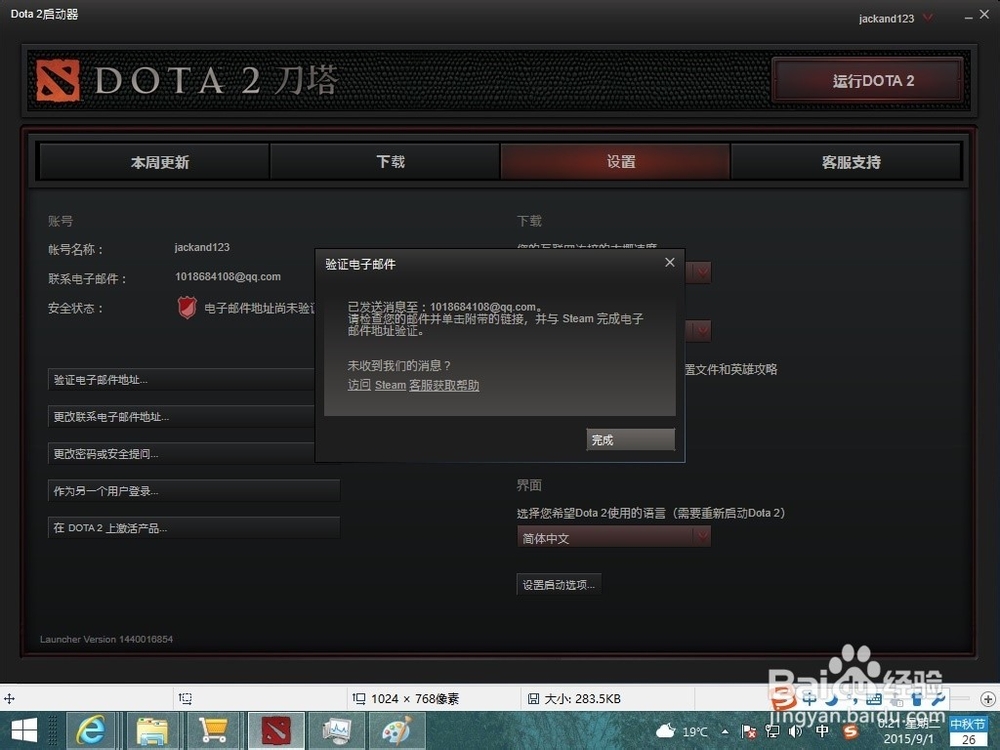Click the jackand123 account name value
1000x750 pixels.
coord(202,247)
